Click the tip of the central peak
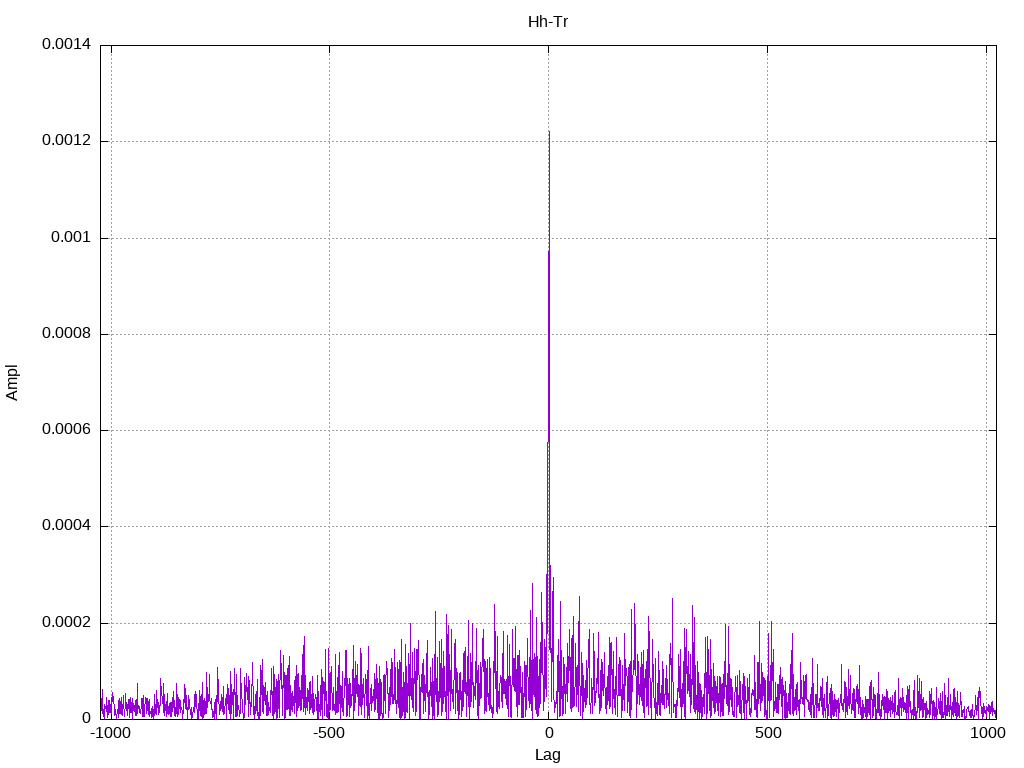 (549, 131)
